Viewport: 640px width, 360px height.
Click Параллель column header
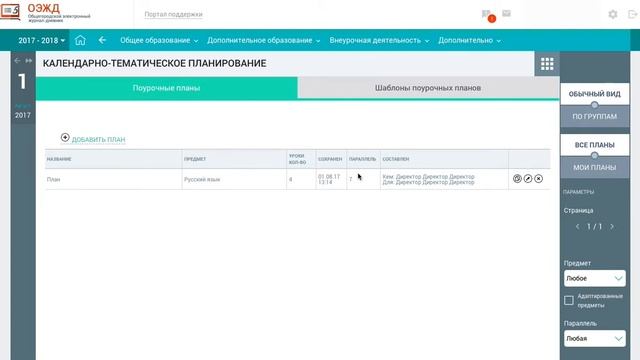click(362, 159)
